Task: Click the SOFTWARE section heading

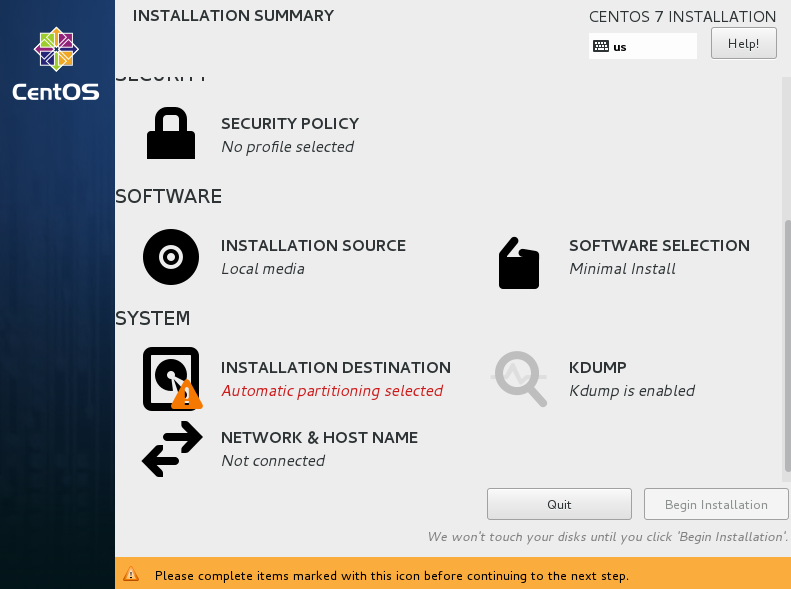Action: click(168, 196)
